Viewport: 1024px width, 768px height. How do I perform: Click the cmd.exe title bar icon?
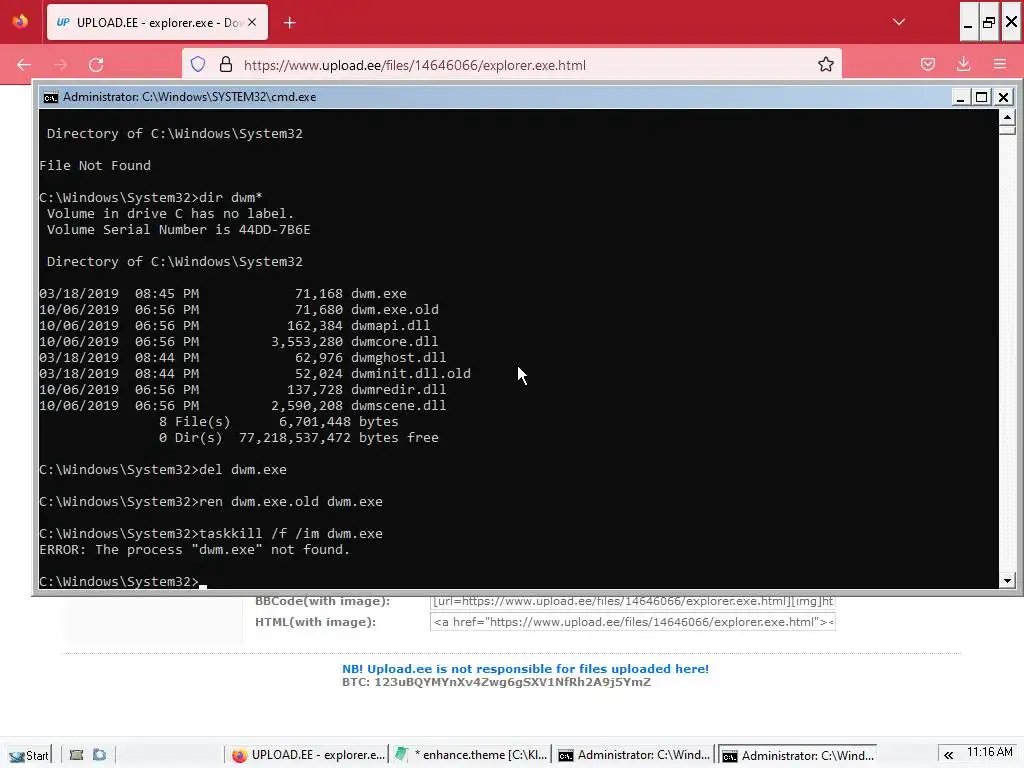(50, 97)
